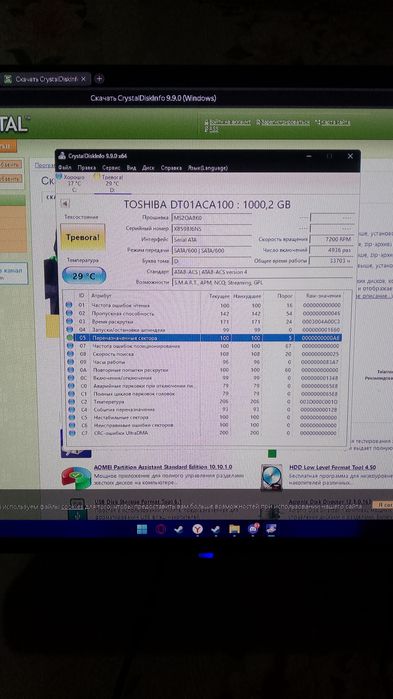Viewport: 393px width, 699px height.
Task: Click the Serial ATA interface field
Action: tap(212, 239)
